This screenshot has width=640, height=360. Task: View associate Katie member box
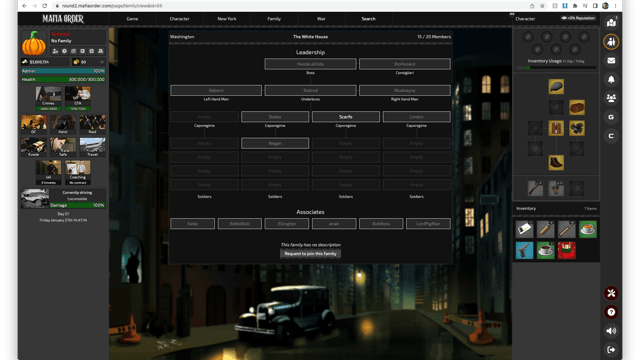click(x=193, y=224)
